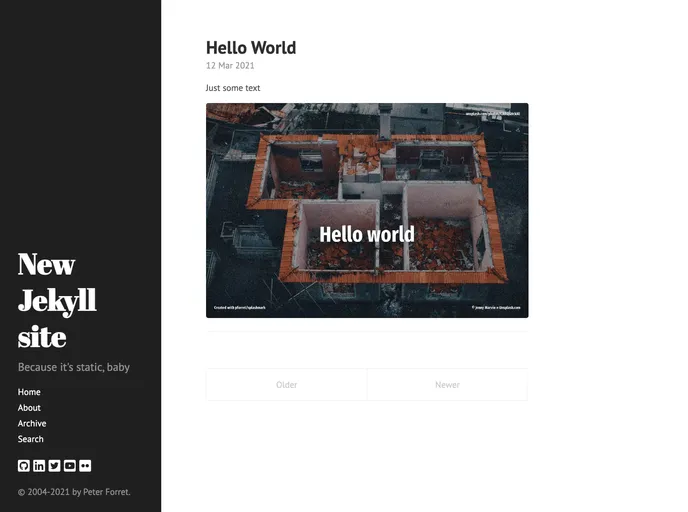Navigate to the Archive page
Image resolution: width=688 pixels, height=512 pixels.
tap(32, 424)
